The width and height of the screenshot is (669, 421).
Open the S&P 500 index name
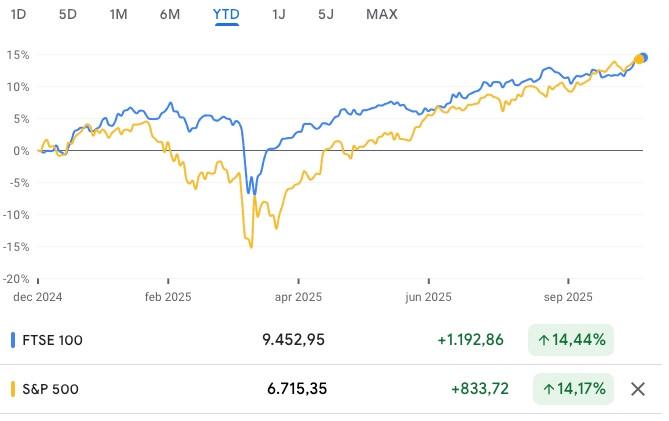click(52, 388)
